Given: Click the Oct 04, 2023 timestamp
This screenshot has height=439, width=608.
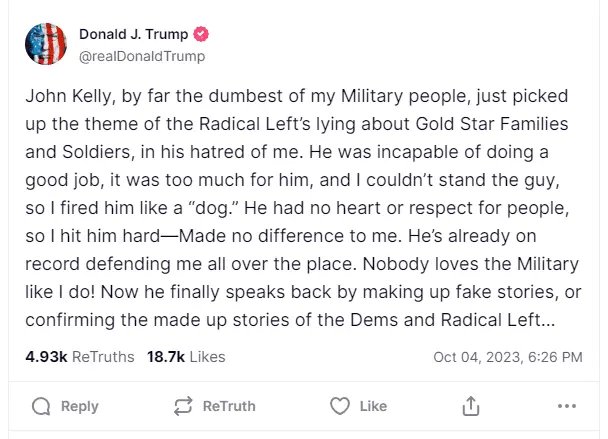Looking at the screenshot, I should [508, 357].
